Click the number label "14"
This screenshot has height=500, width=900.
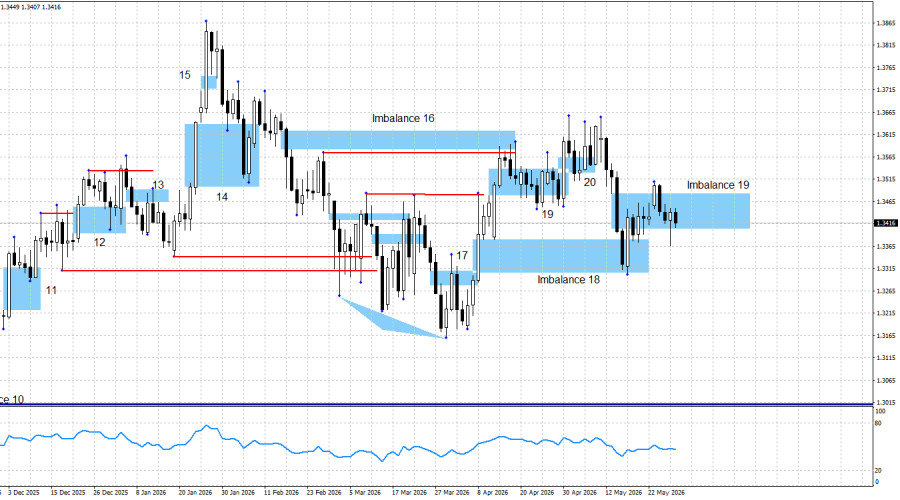222,197
